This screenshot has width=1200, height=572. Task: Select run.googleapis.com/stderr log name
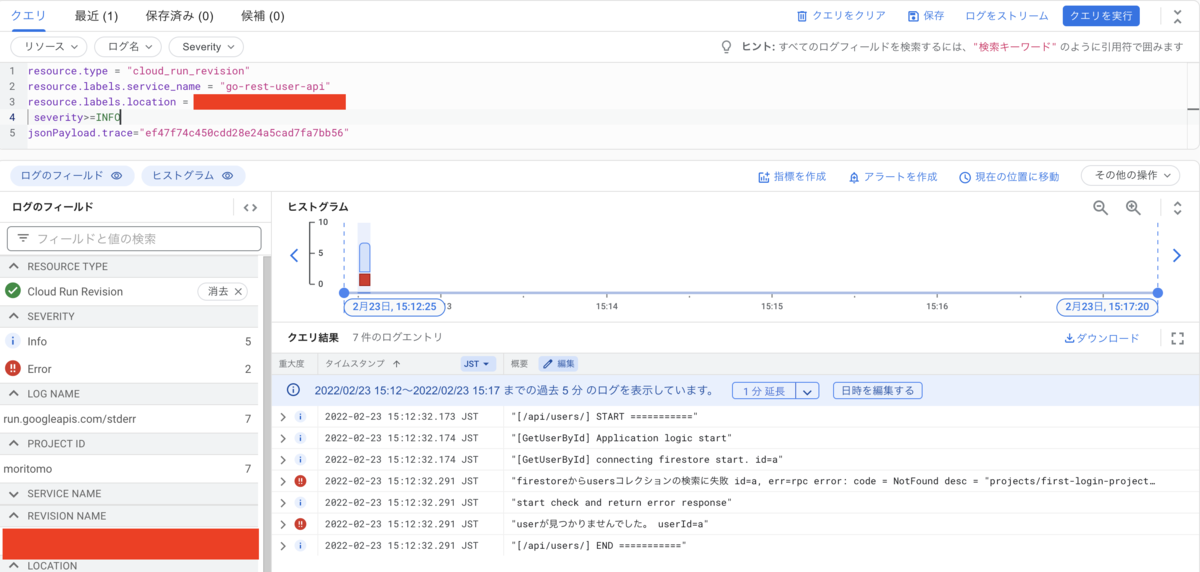click(128, 419)
